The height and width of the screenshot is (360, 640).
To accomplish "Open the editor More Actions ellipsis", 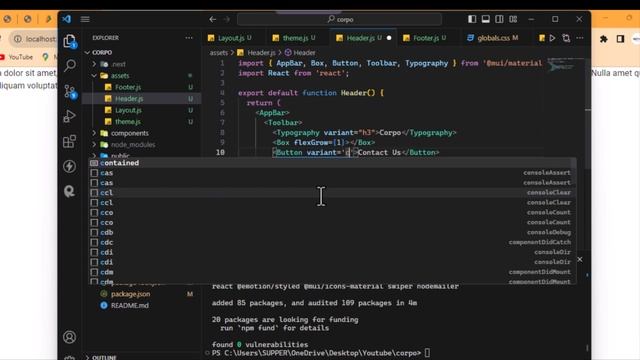I will click(580, 38).
